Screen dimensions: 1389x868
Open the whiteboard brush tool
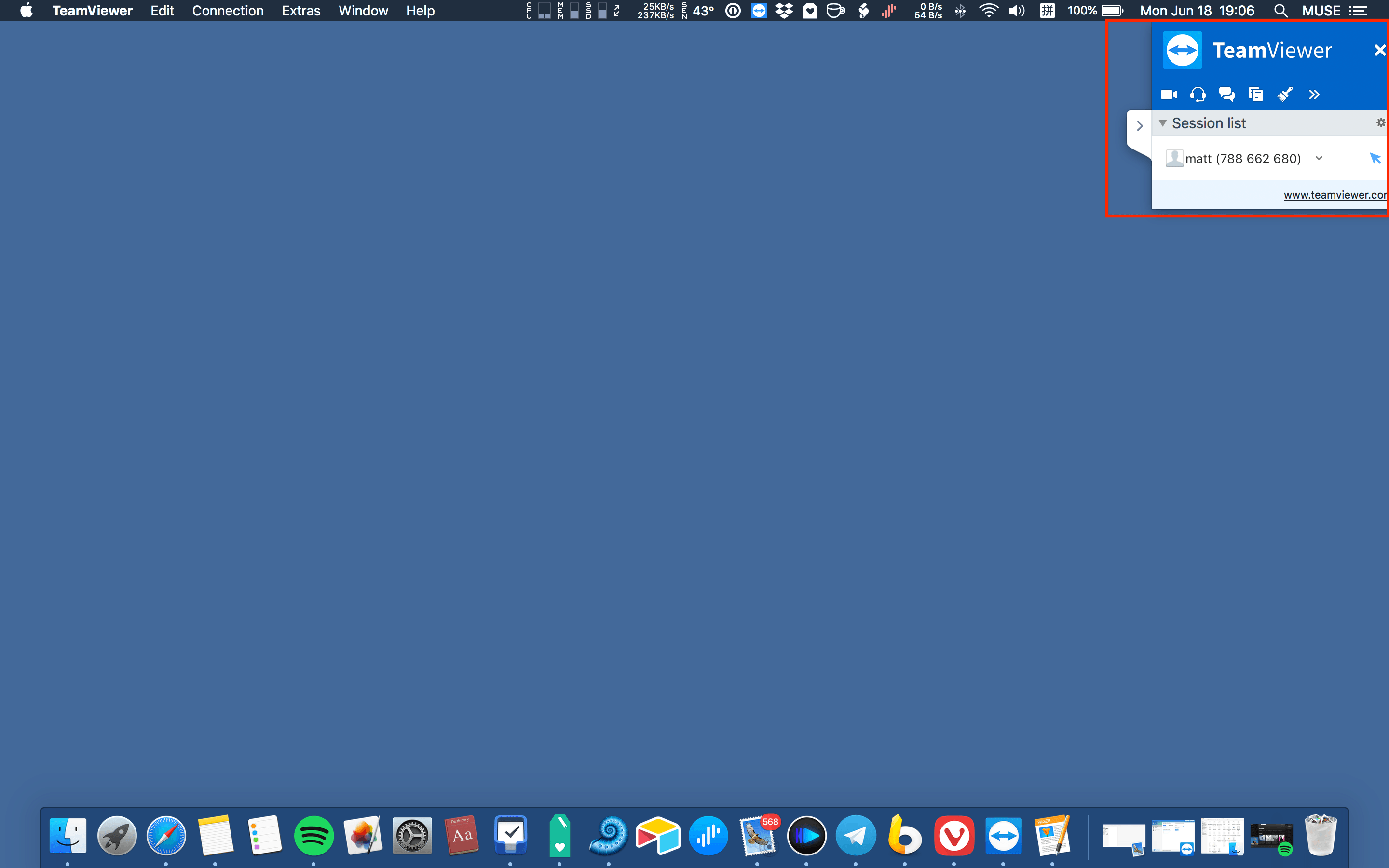(1284, 94)
